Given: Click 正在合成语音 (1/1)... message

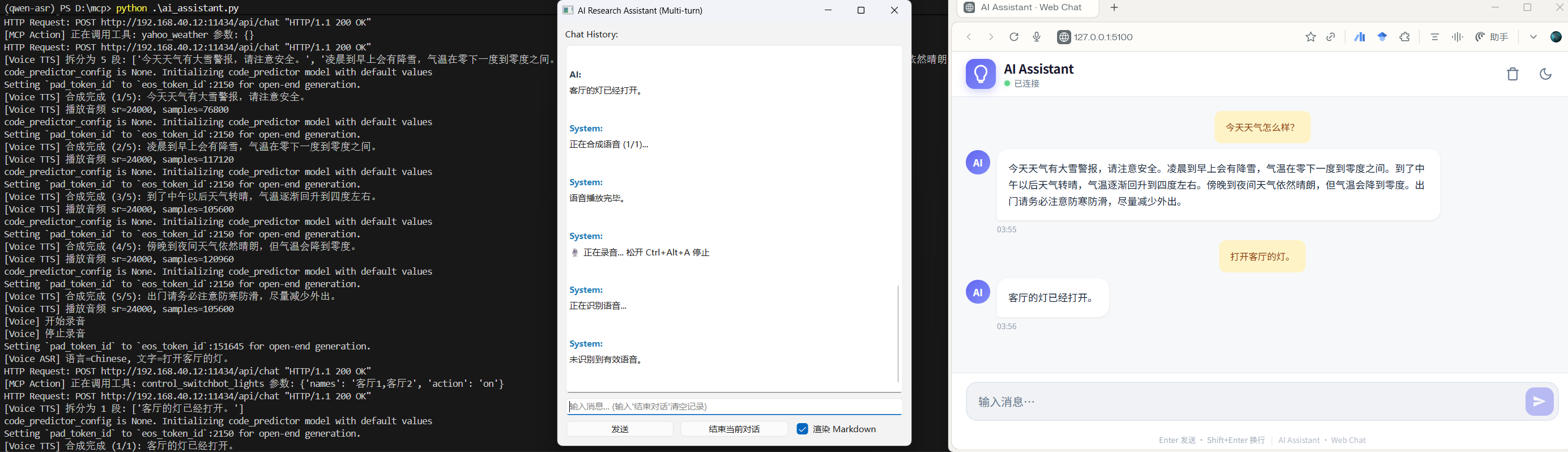Looking at the screenshot, I should (609, 145).
